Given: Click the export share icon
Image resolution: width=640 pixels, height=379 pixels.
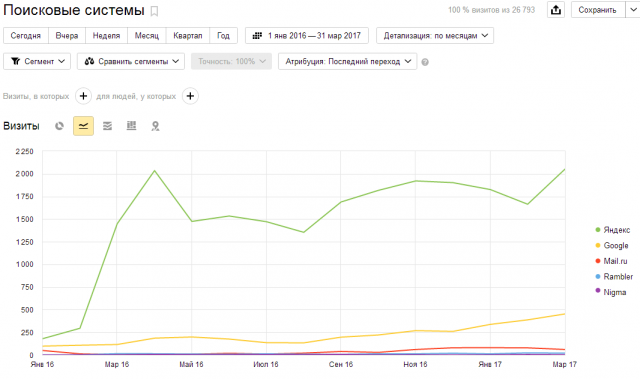Looking at the screenshot, I should (x=556, y=10).
